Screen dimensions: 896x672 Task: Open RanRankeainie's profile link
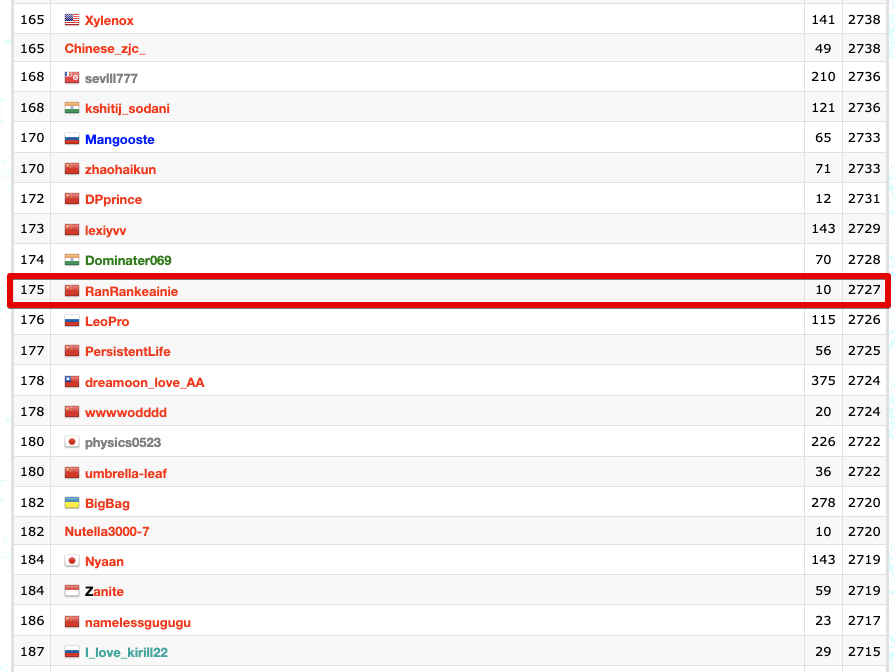pos(131,291)
